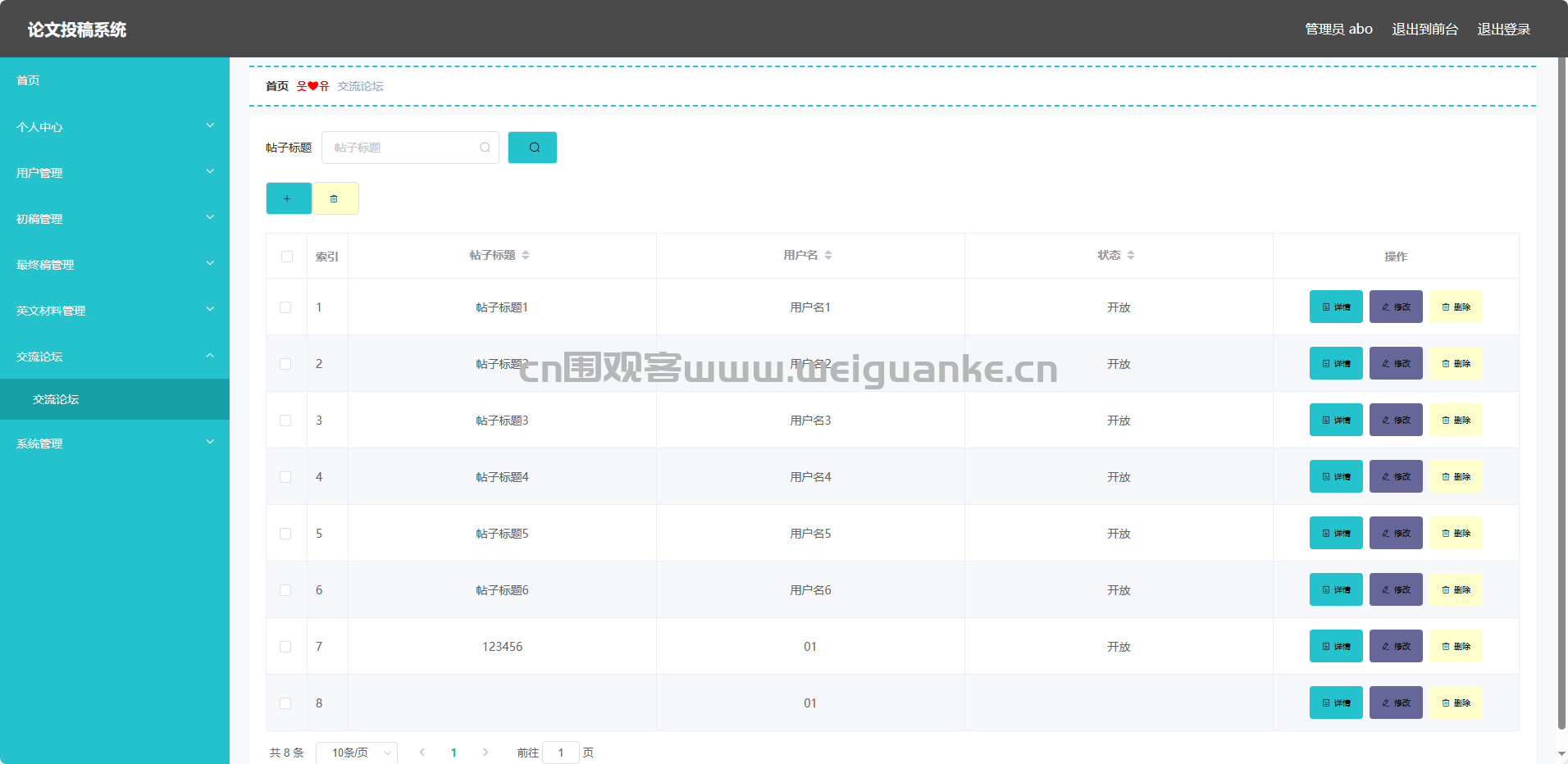The width and height of the screenshot is (1568, 764).
Task: Edit row 123456 with 修改
Action: (1396, 646)
